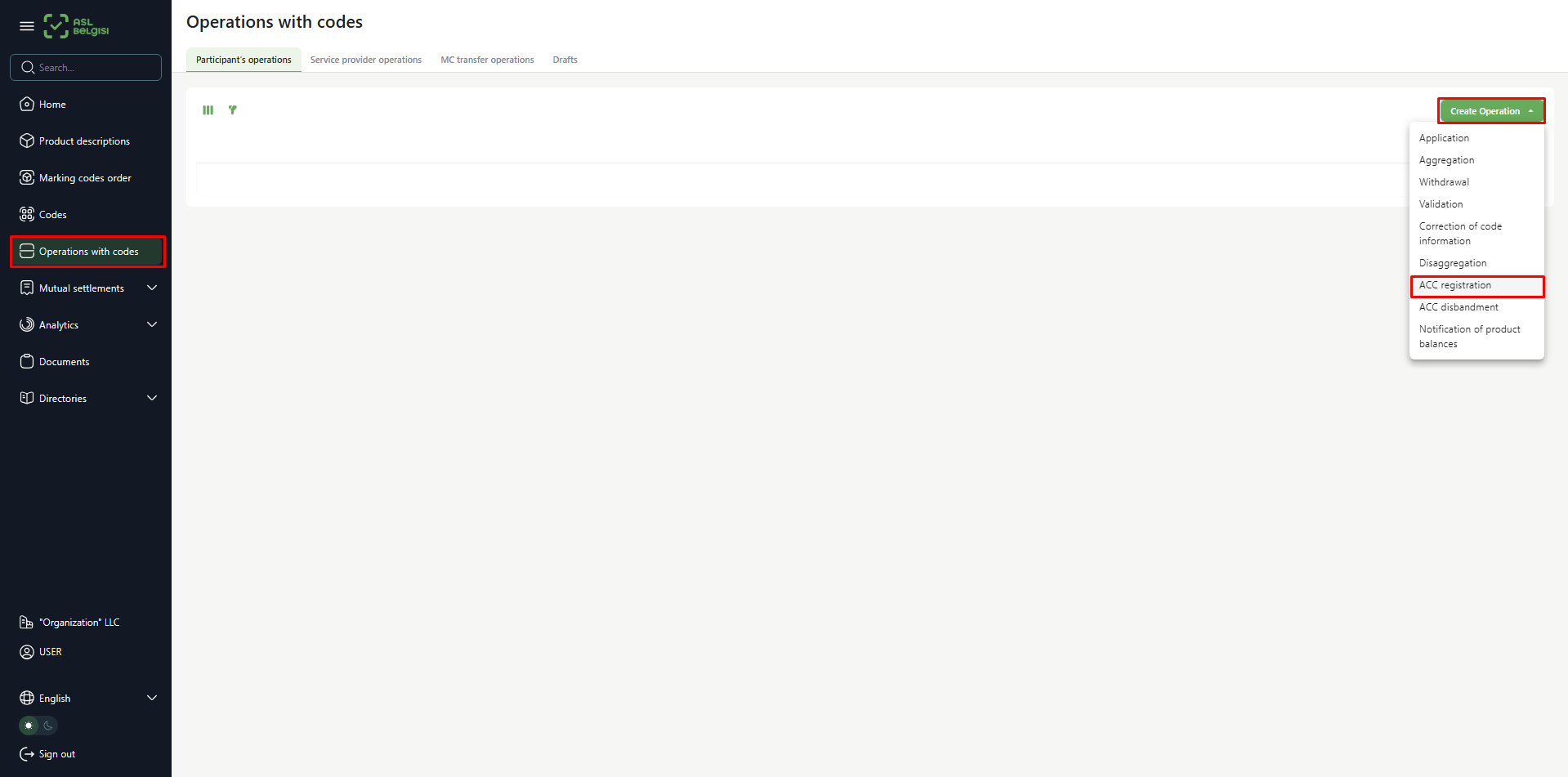Viewport: 1568px width, 777px height.
Task: Click the hamburger menu icon
Action: point(27,26)
